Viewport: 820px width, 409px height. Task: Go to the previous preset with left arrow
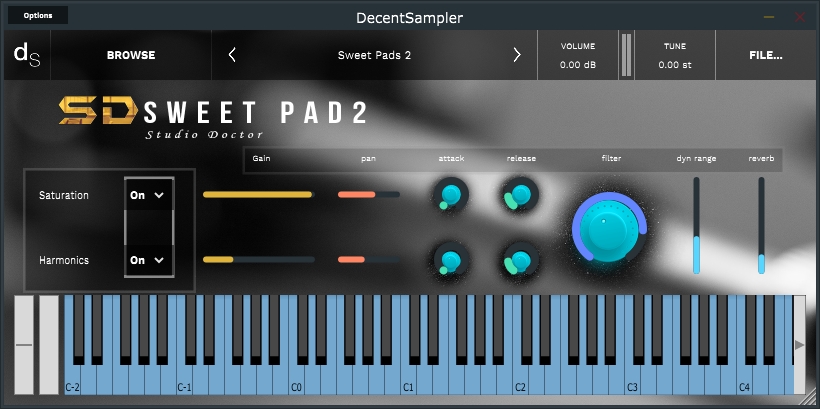click(x=232, y=55)
